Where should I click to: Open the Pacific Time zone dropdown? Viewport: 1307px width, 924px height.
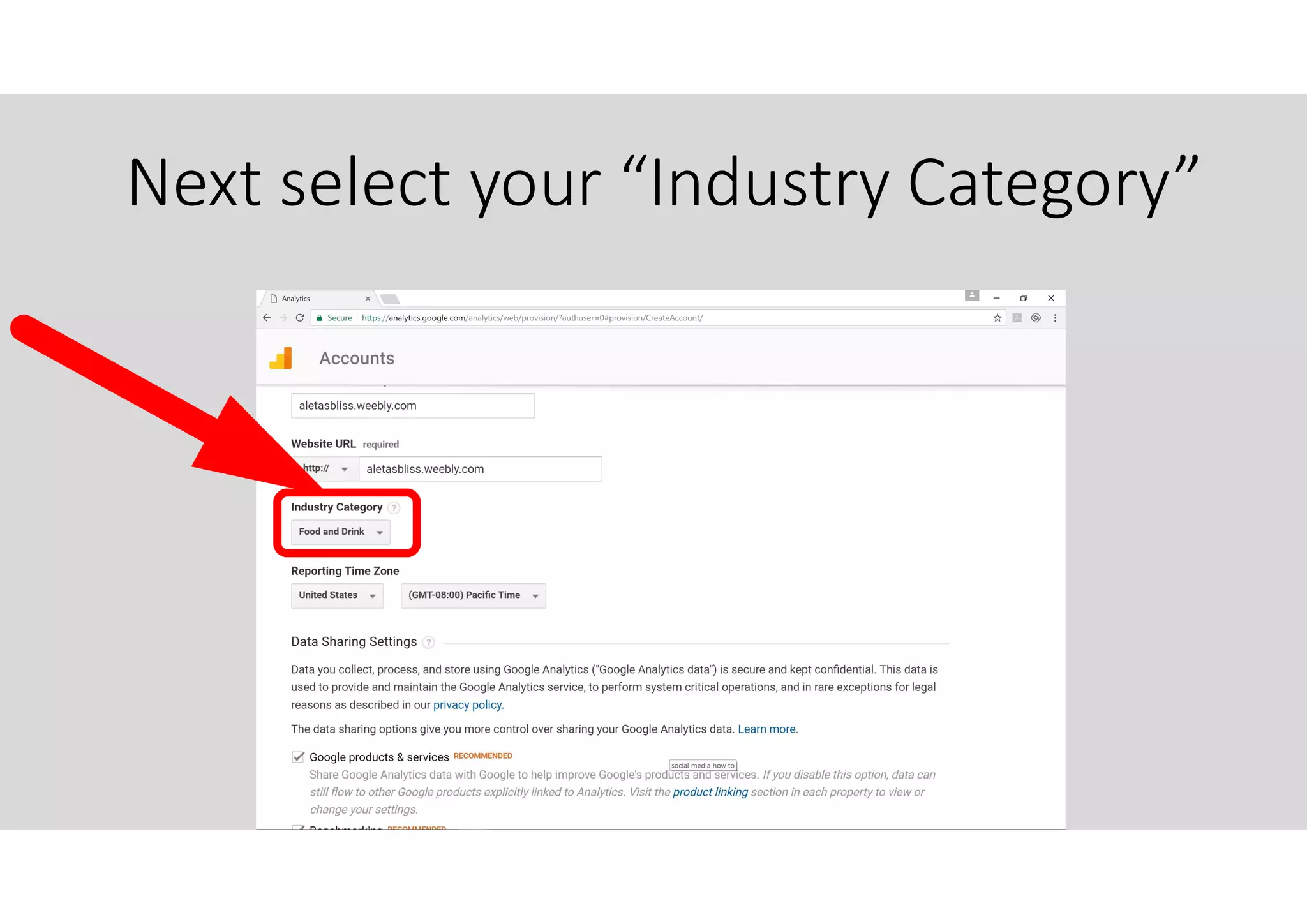pos(474,595)
